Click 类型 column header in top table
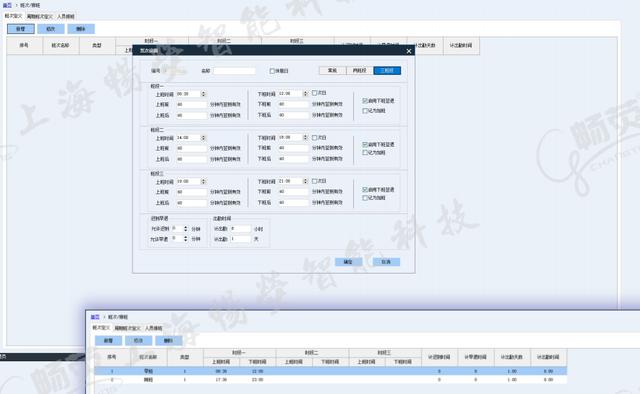Viewport: 640px width, 394px height. pyautogui.click(x=97, y=45)
